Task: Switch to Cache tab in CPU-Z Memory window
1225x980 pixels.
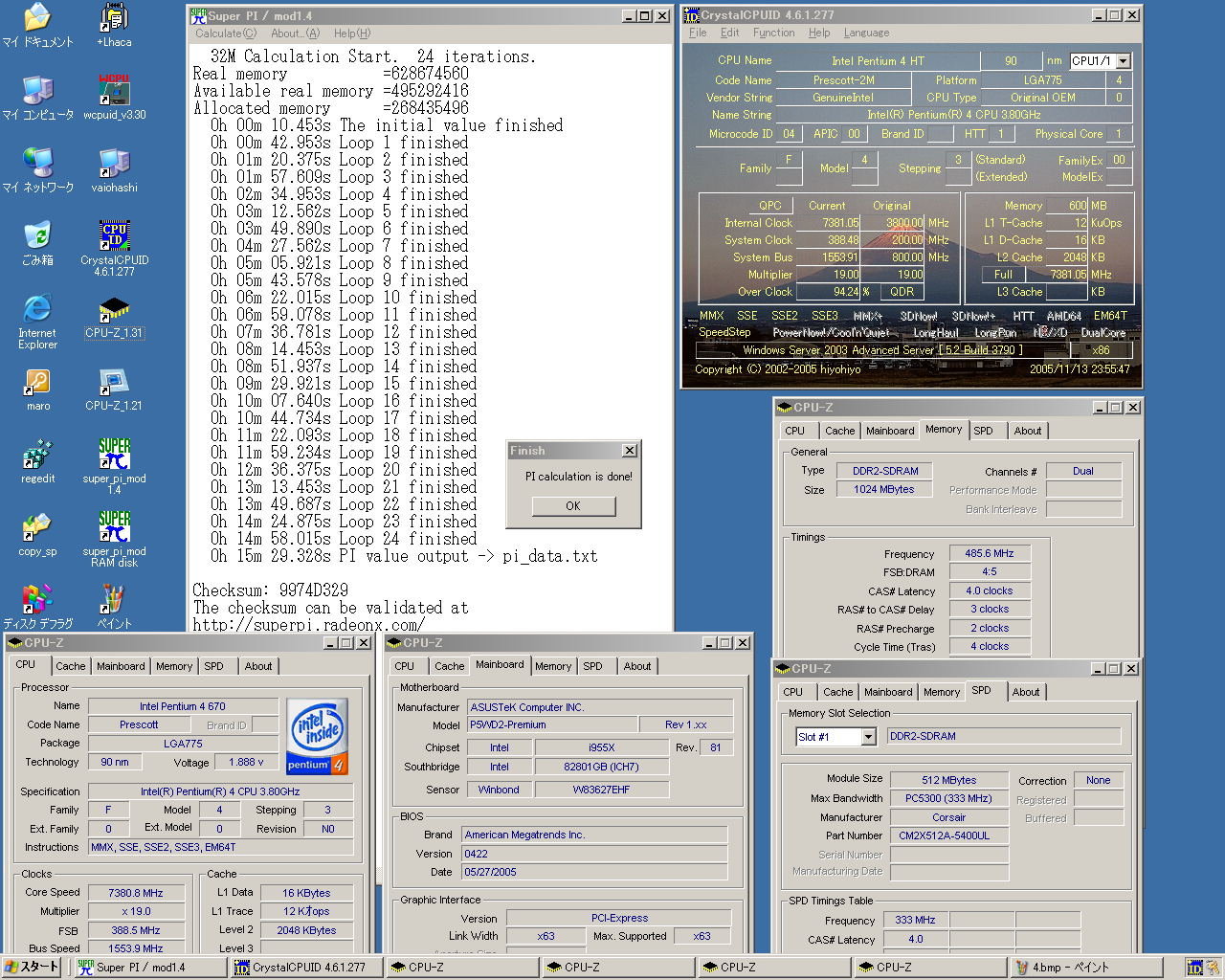Action: pos(840,431)
